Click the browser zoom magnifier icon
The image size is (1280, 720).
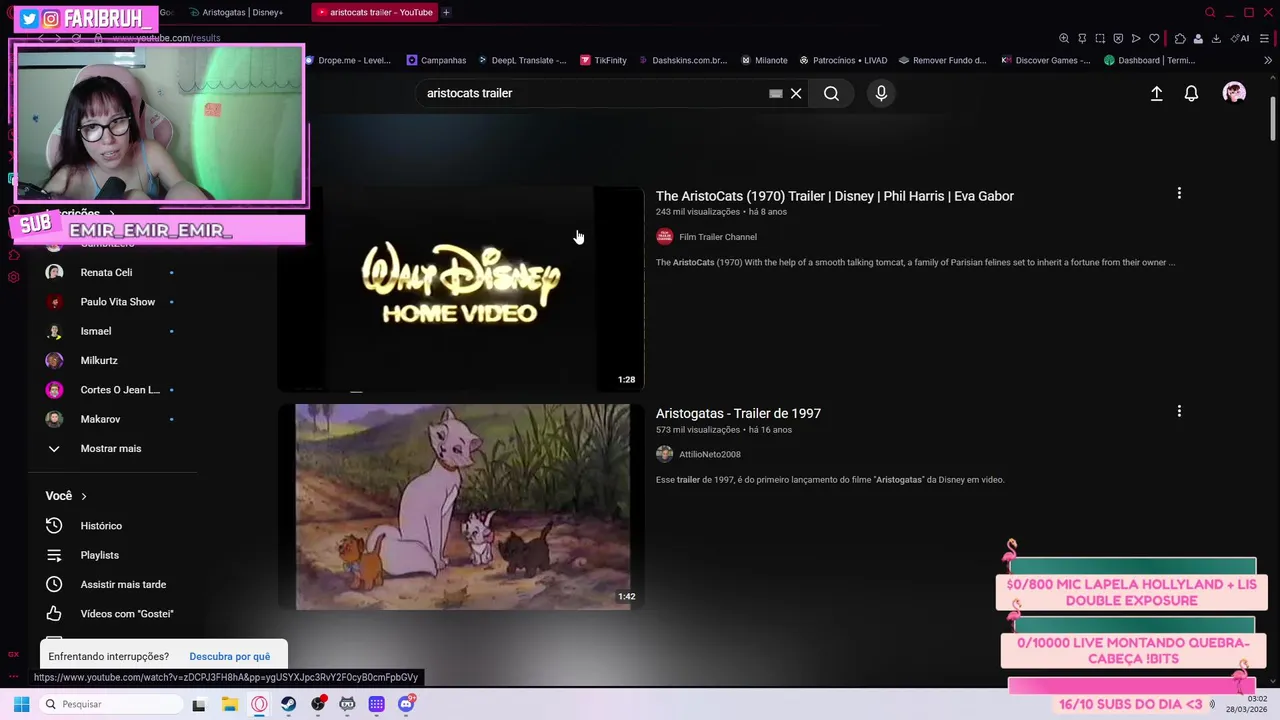[1064, 38]
